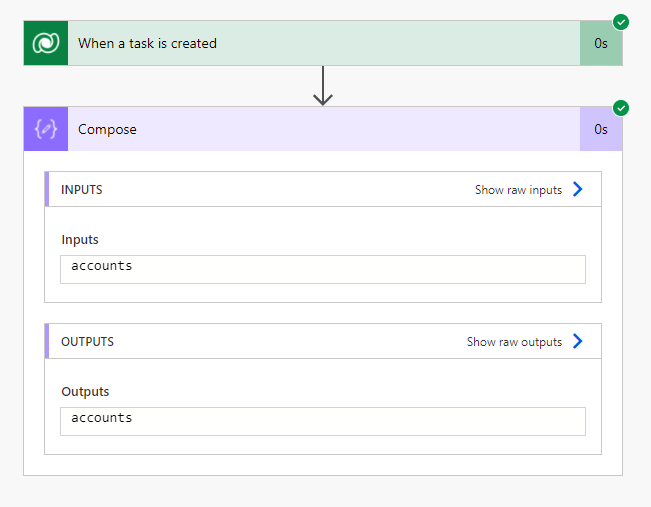Open the Show raw outputs link
This screenshot has height=507, width=651.
(514, 342)
